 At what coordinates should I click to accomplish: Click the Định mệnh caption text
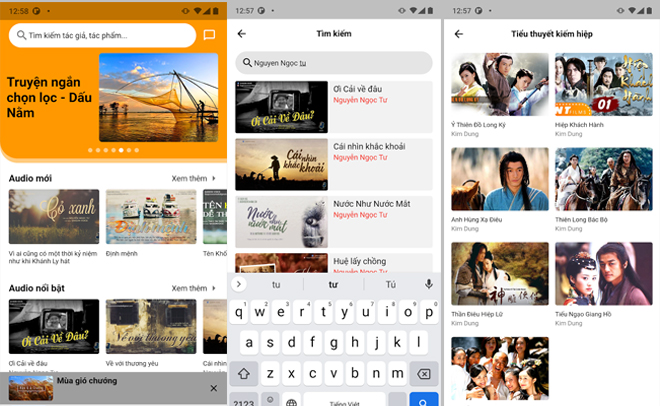pos(122,253)
